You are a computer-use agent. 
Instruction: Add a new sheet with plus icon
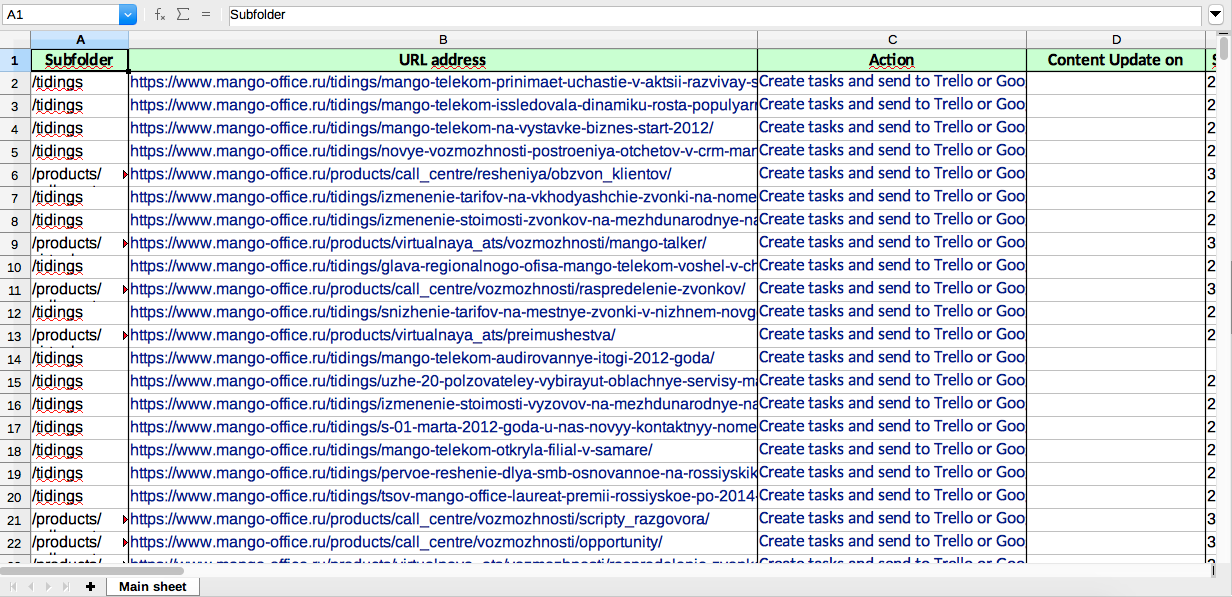(91, 586)
